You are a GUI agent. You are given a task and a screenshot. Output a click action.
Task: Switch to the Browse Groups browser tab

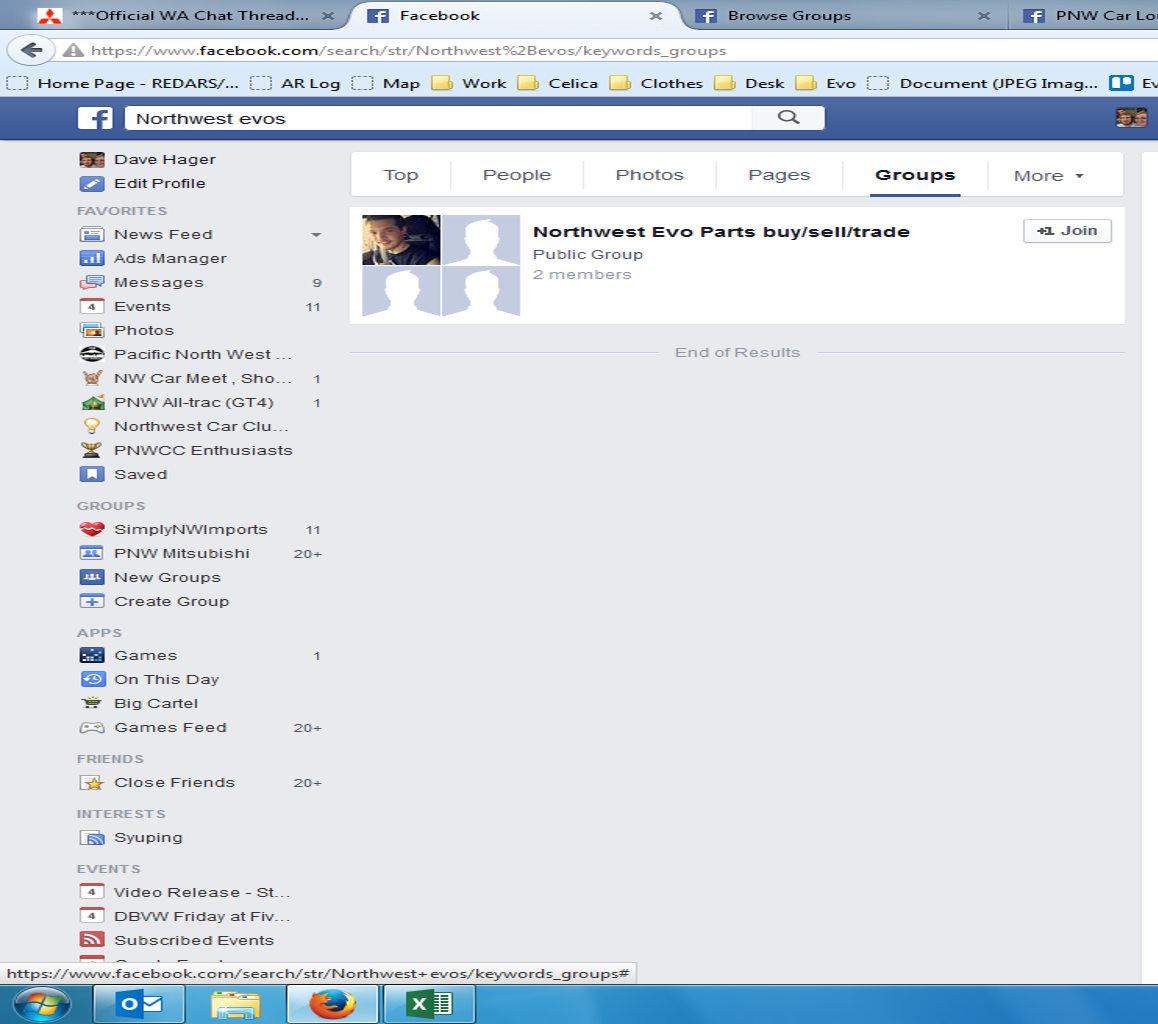click(x=789, y=16)
